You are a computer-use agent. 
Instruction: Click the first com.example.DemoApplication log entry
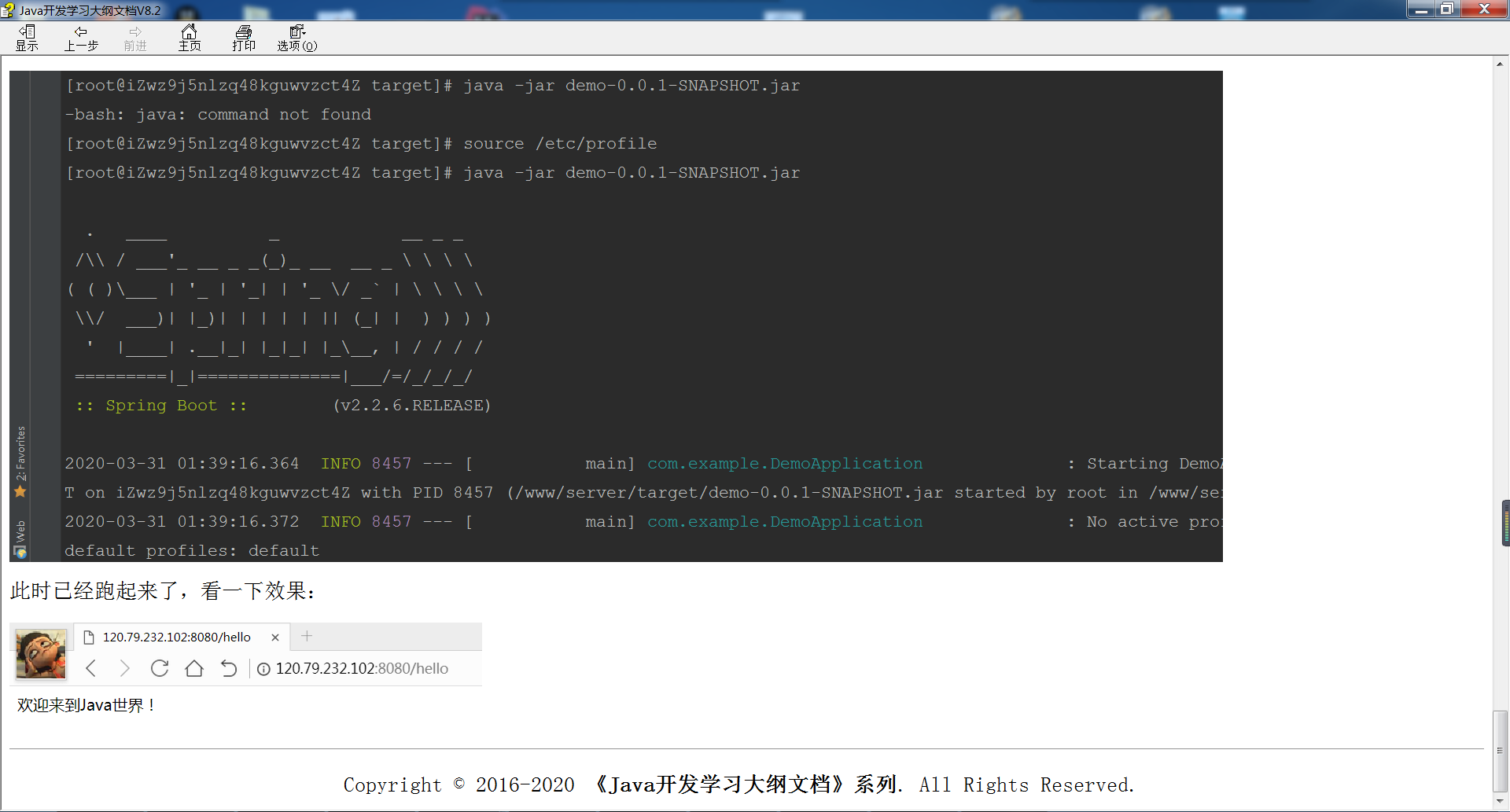pyautogui.click(x=785, y=464)
